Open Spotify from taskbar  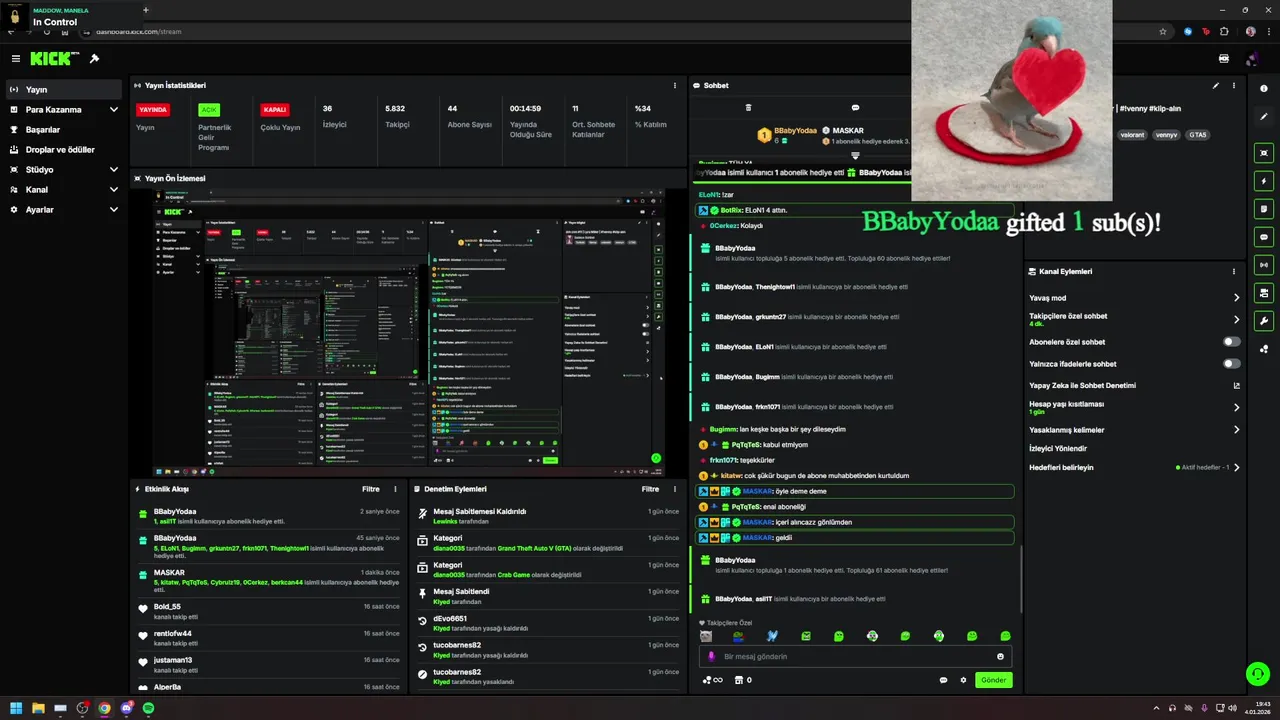point(148,708)
